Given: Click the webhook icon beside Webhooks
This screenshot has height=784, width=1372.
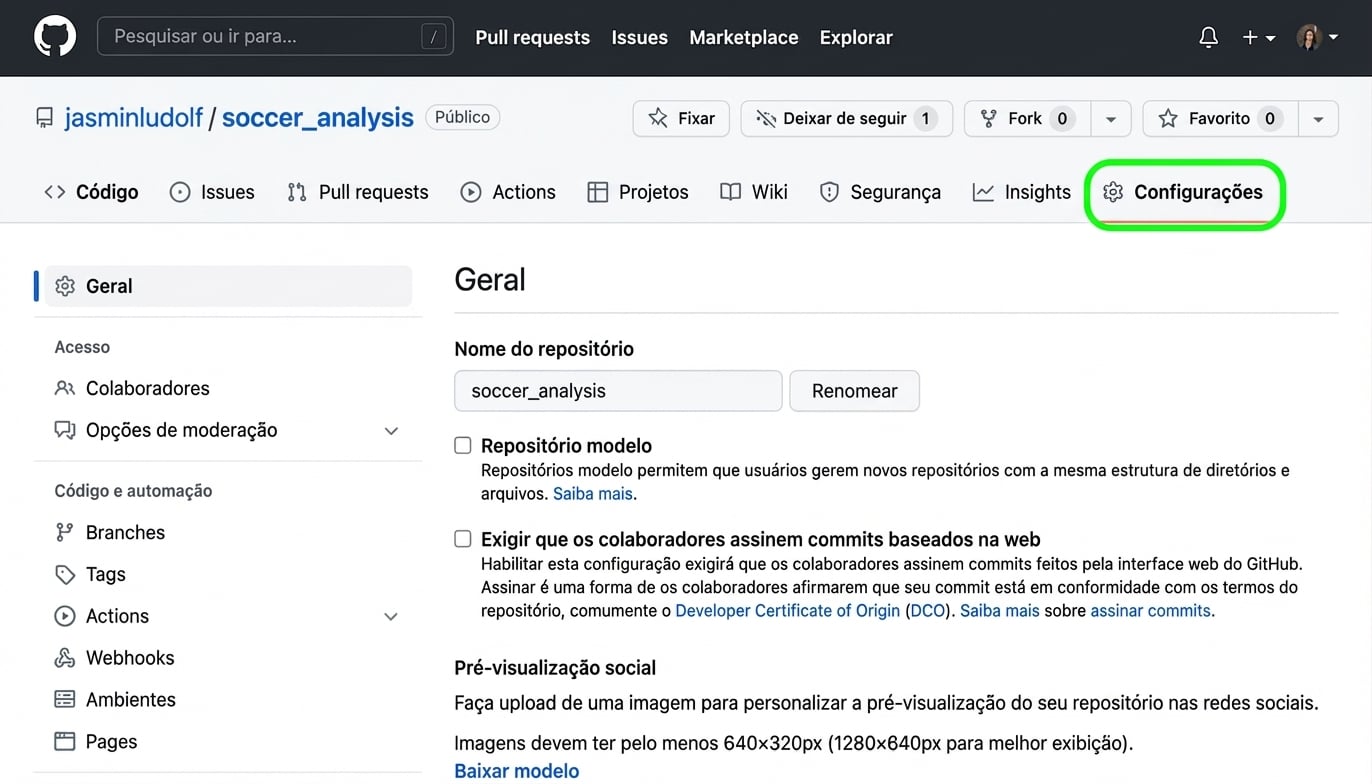Looking at the screenshot, I should click(65, 658).
